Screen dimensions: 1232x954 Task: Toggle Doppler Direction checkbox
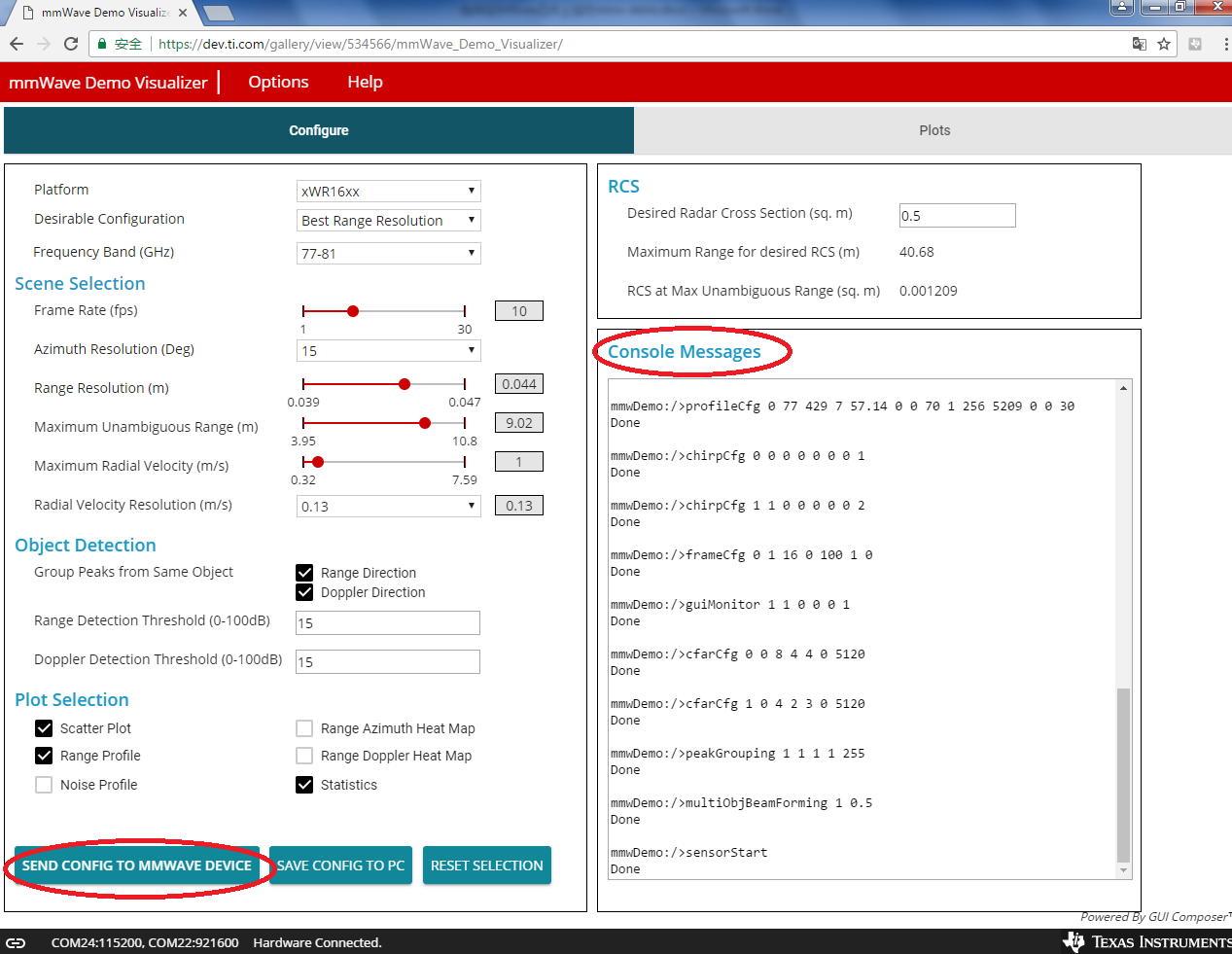304,592
